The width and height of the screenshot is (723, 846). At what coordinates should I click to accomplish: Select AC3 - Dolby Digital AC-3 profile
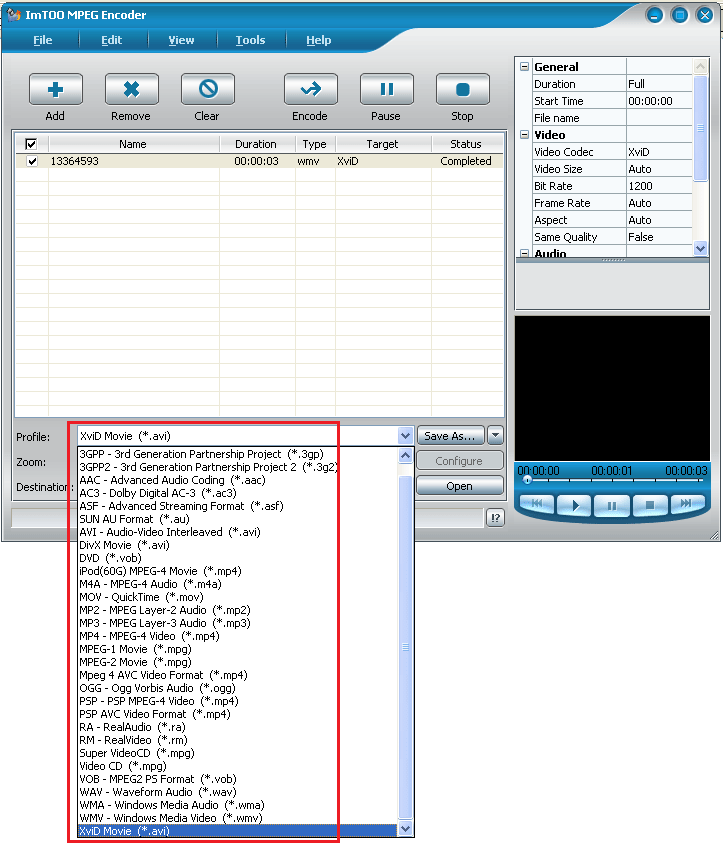pyautogui.click(x=237, y=493)
